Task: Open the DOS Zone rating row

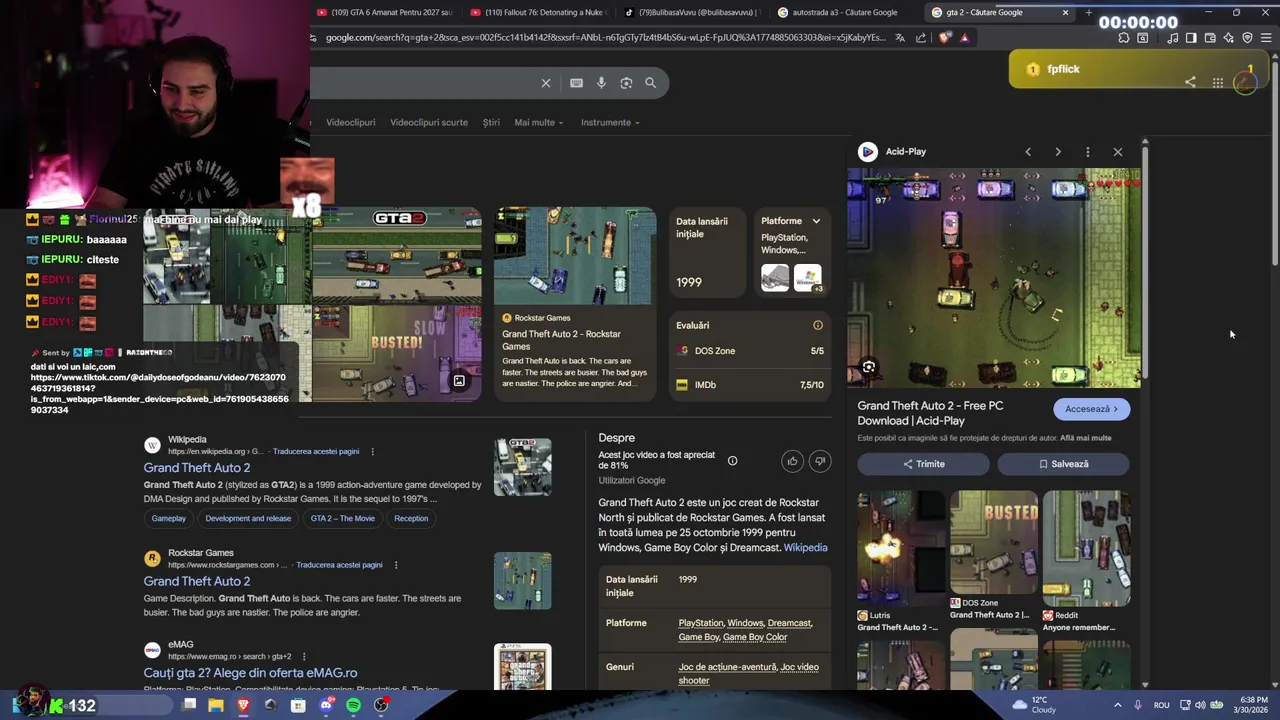Action: coord(750,351)
